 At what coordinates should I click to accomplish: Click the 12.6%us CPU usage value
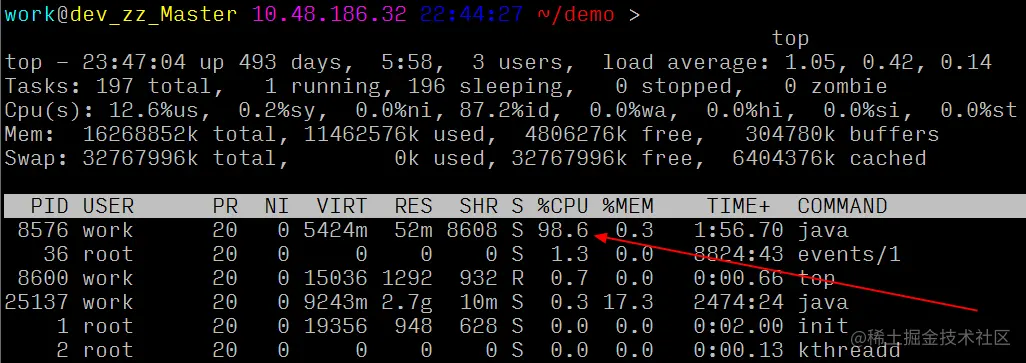click(x=154, y=111)
